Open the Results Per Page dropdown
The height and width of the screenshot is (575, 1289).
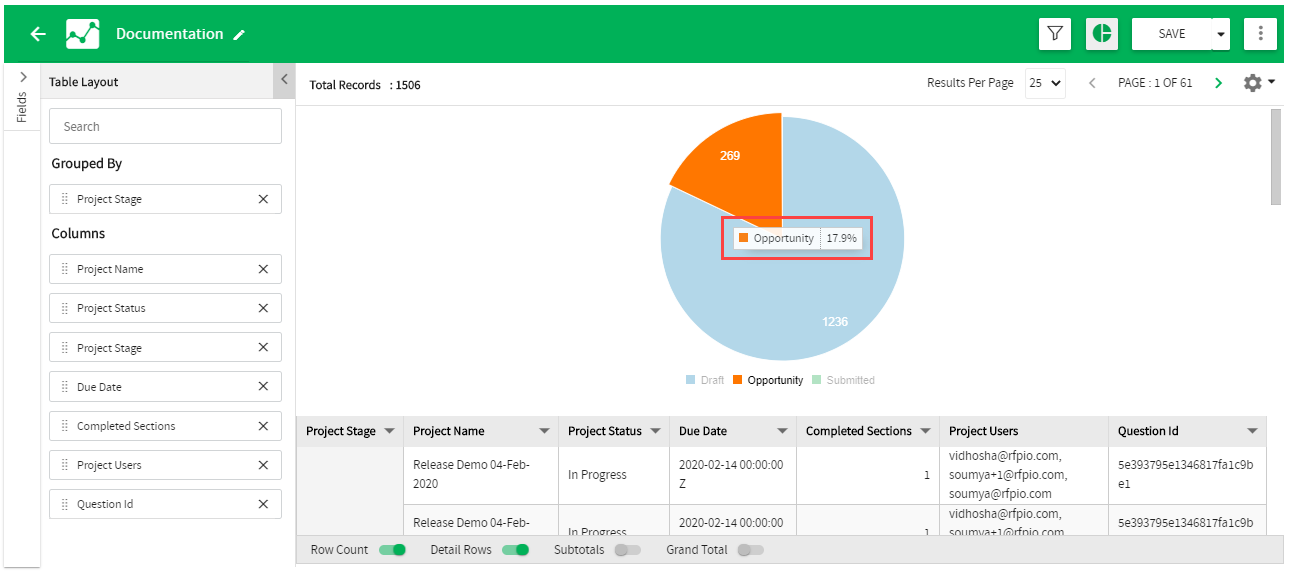(1045, 83)
